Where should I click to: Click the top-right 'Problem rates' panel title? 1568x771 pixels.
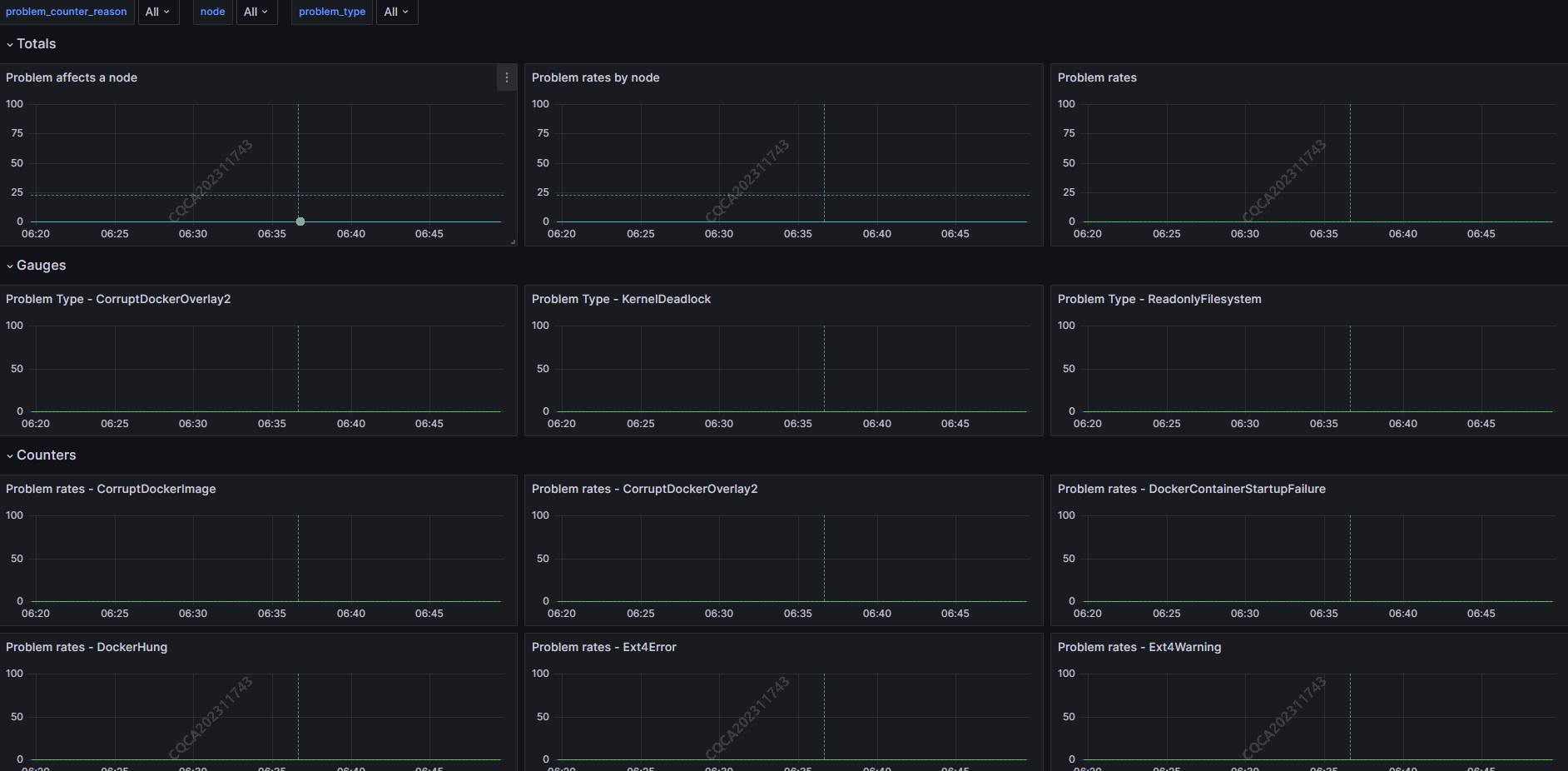pos(1097,77)
